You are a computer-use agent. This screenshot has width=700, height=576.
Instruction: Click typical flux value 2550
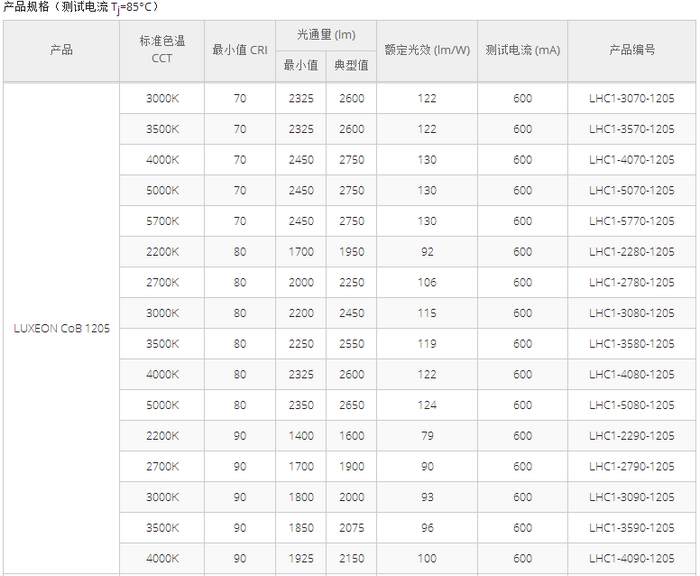[x=352, y=344]
